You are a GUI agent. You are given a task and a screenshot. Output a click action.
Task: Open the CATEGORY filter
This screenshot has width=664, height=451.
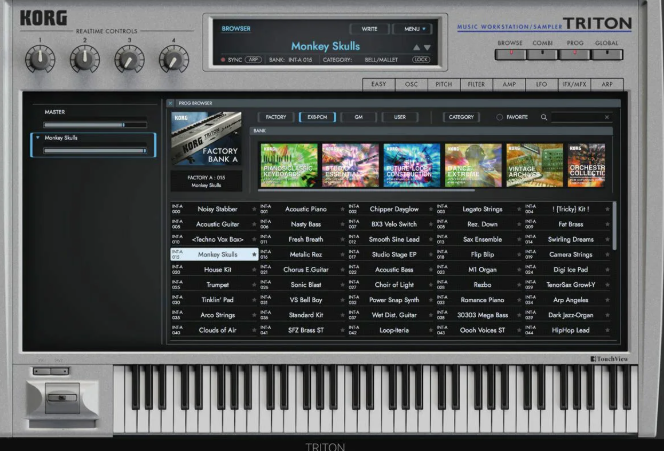click(x=461, y=117)
